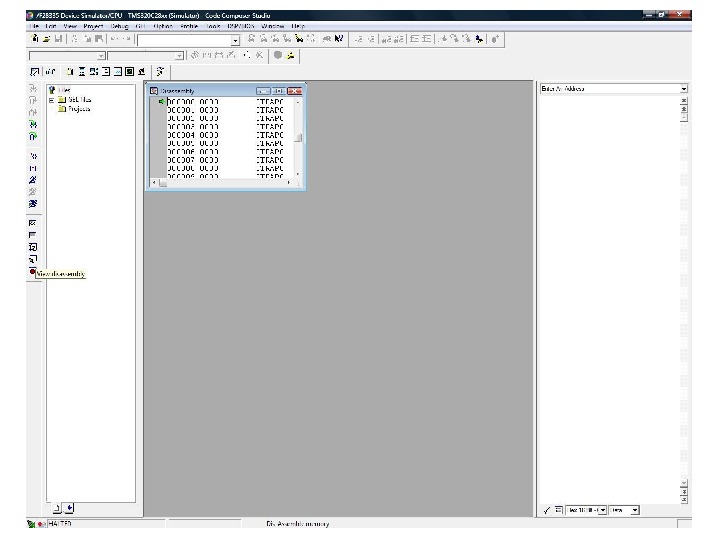
Task: Click the second project-panel bottom tab icon
Action: point(68,508)
